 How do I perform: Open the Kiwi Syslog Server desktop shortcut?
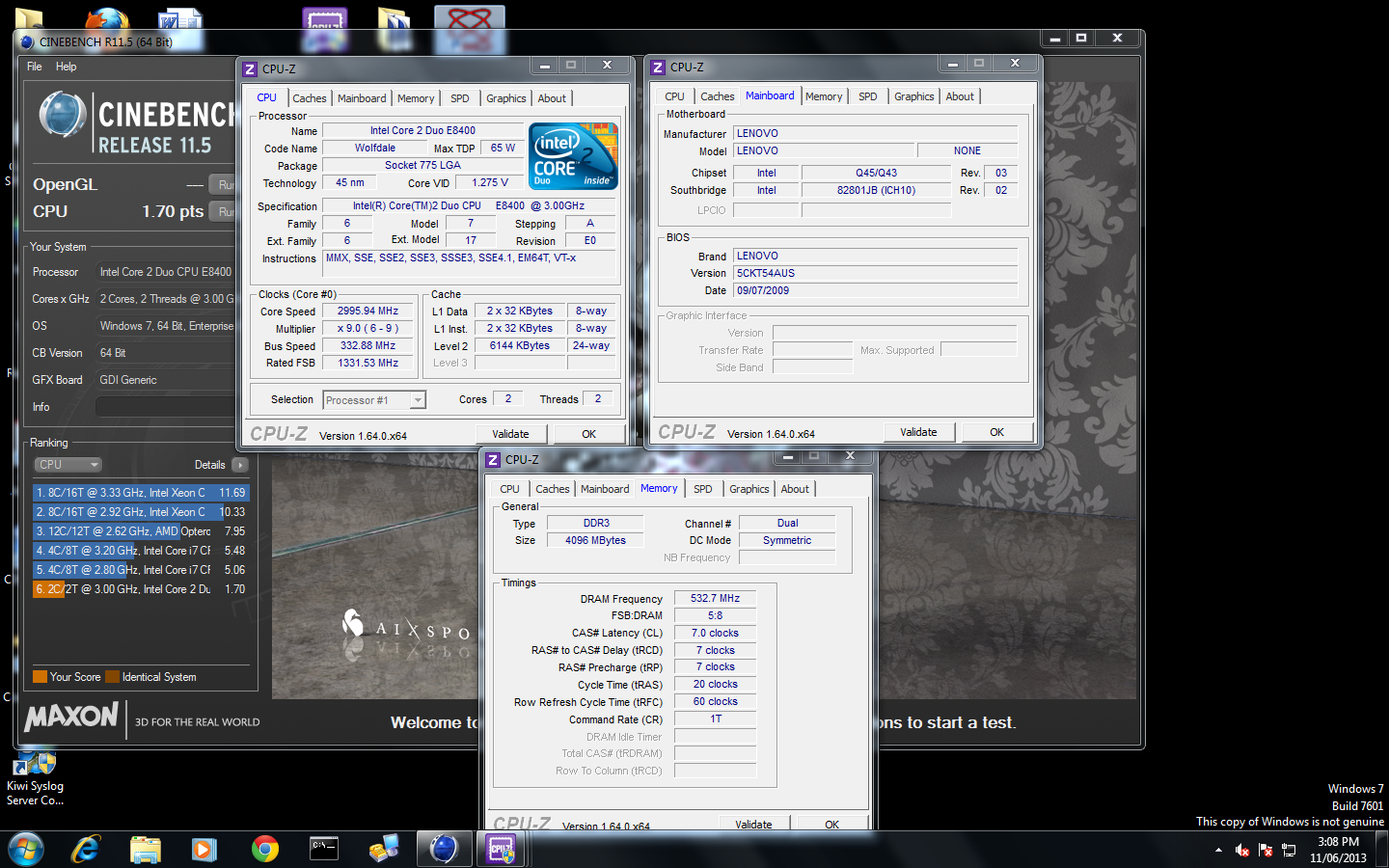pos(35,779)
